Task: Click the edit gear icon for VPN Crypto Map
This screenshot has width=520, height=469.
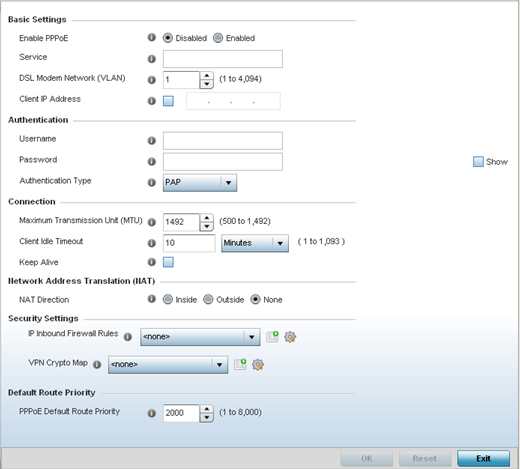Action: pyautogui.click(x=258, y=364)
